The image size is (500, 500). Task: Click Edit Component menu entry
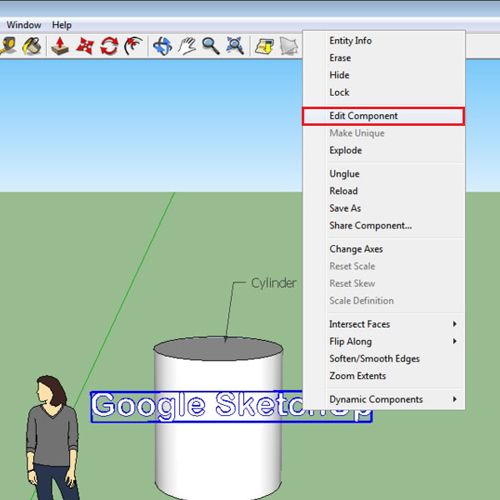tap(384, 116)
